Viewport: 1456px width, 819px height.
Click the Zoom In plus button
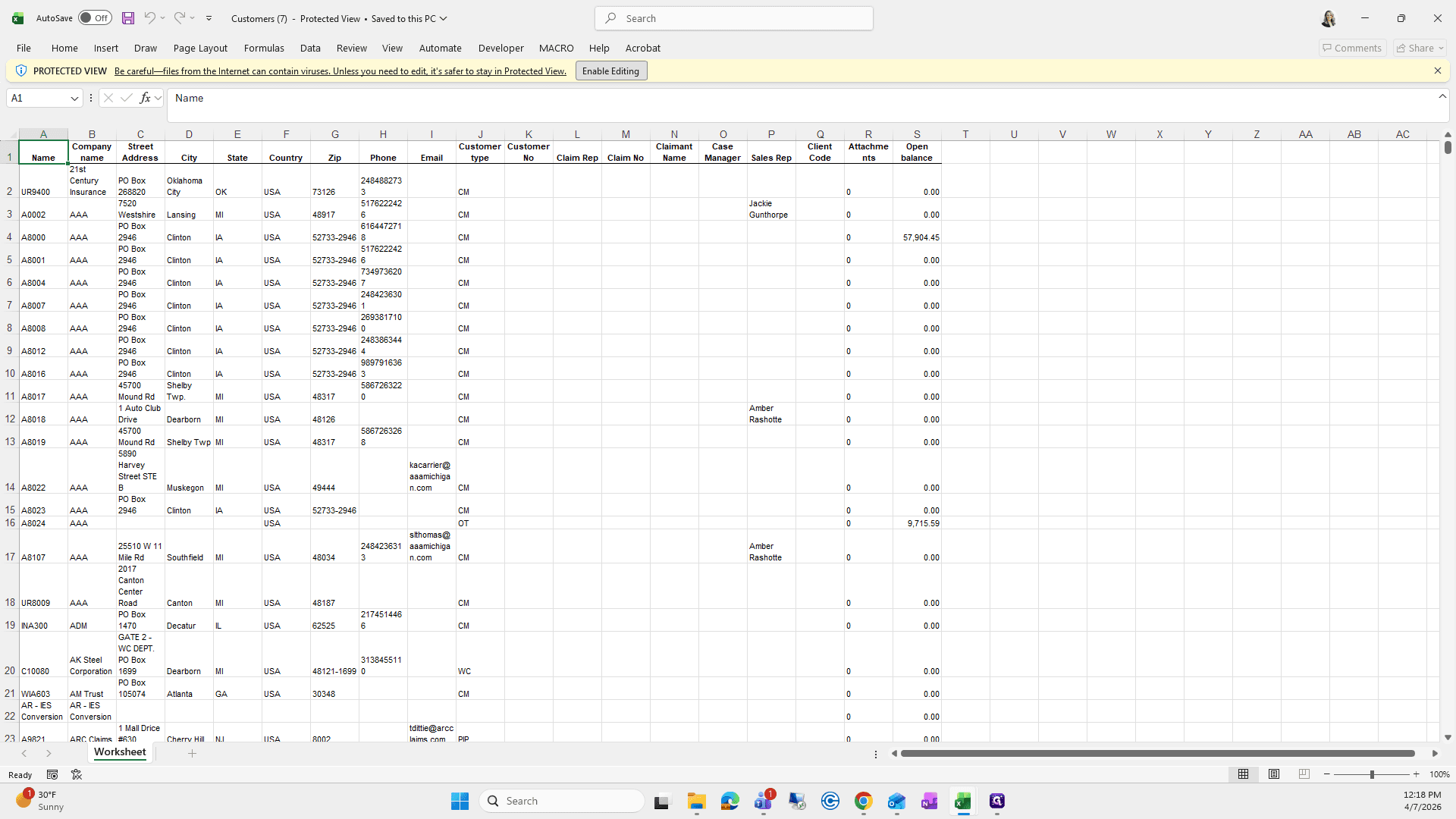(x=1416, y=774)
